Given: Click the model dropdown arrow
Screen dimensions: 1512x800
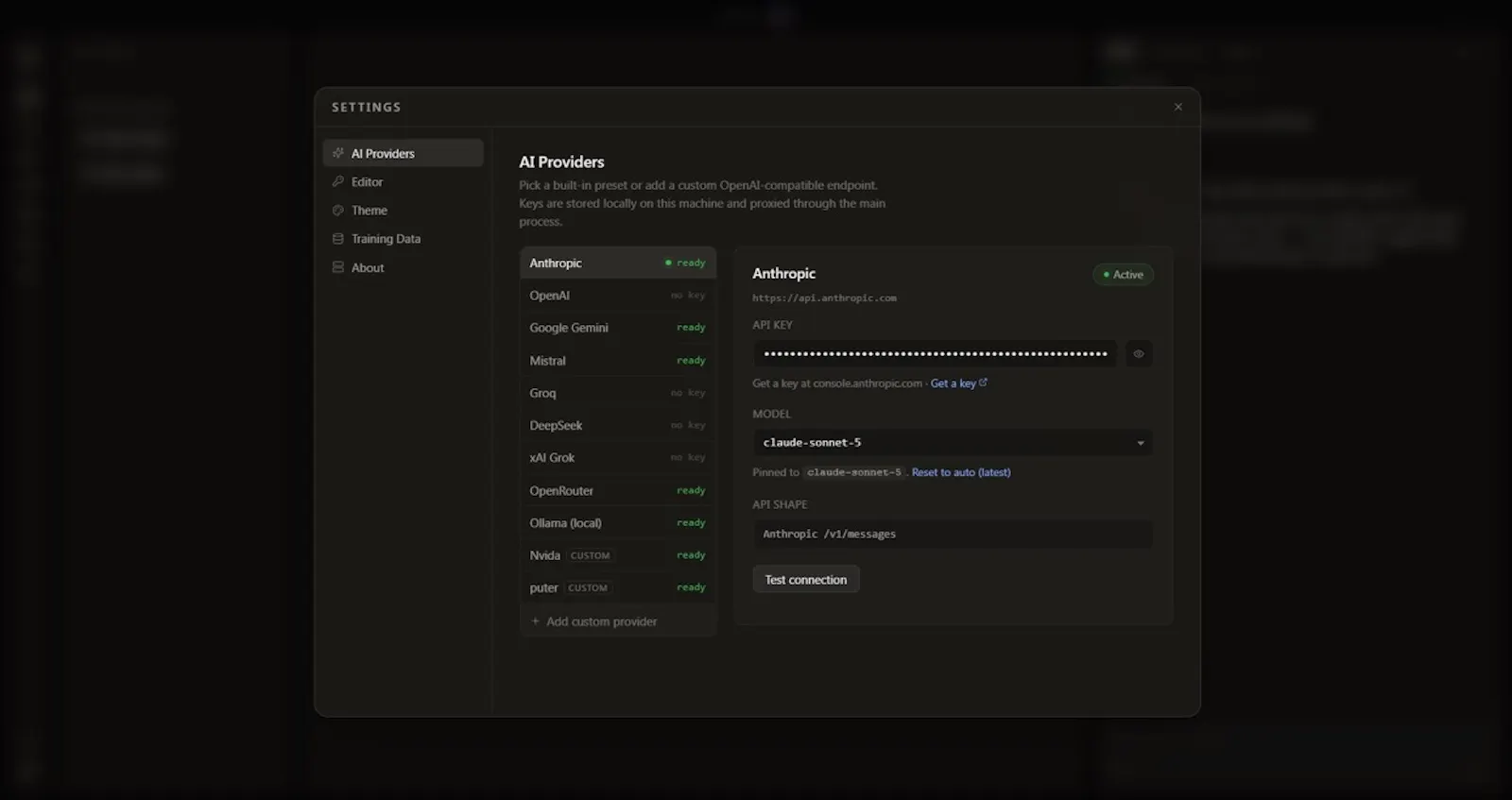Looking at the screenshot, I should click(1141, 443).
